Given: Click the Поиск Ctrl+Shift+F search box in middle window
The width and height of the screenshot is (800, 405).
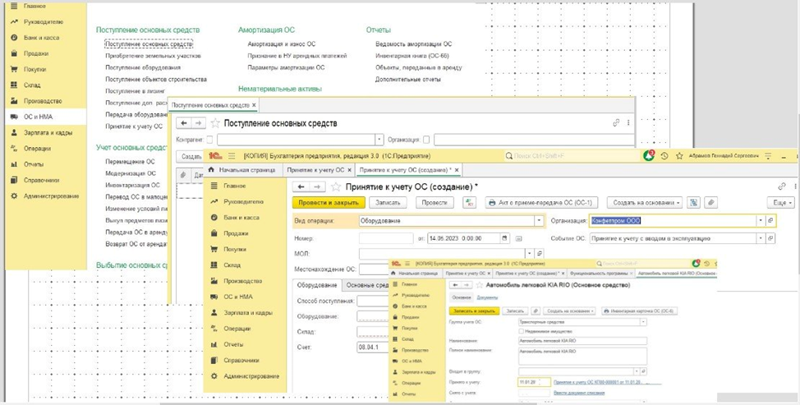Looking at the screenshot, I should coord(569,156).
